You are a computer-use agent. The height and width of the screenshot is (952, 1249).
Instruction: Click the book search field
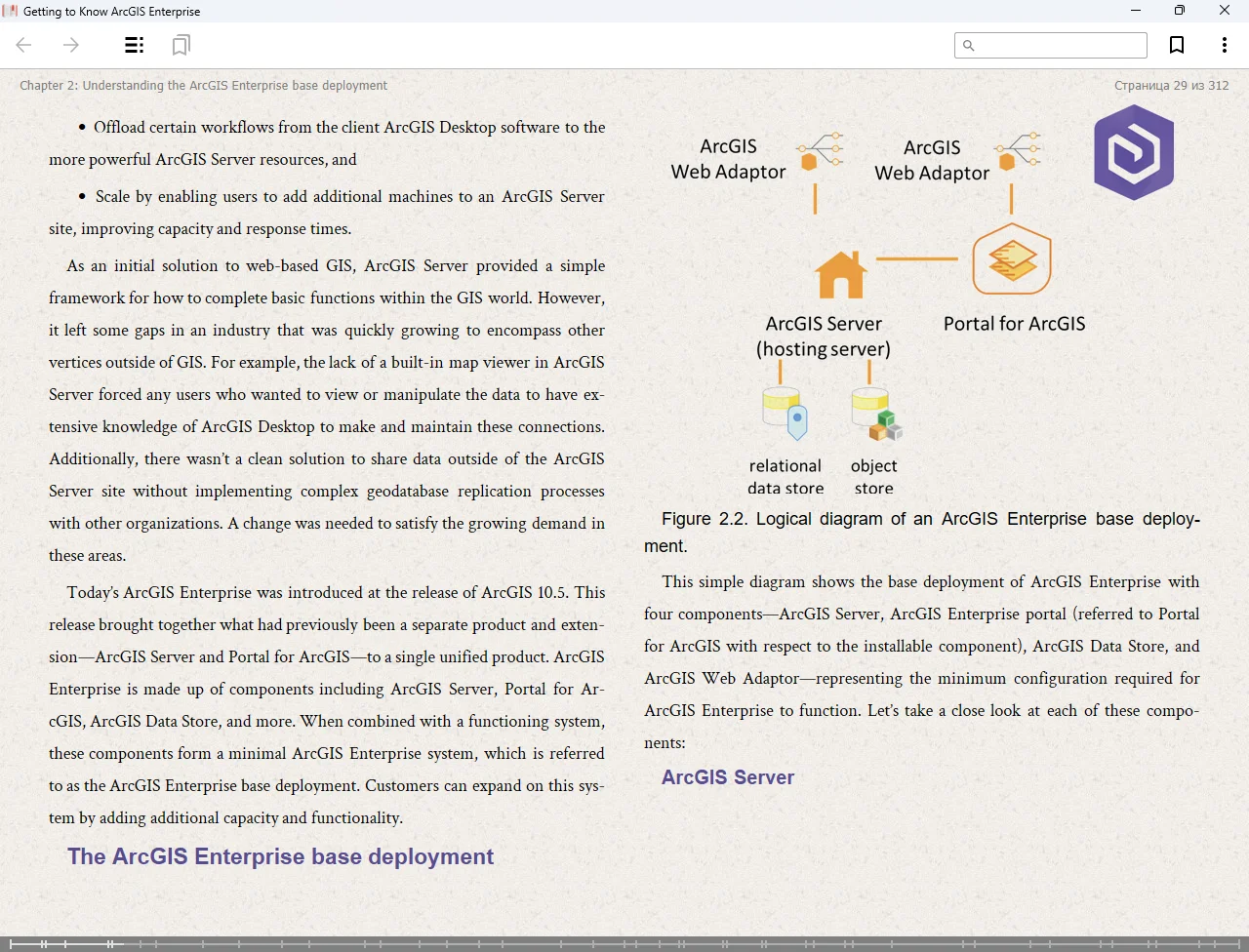coord(1059,45)
